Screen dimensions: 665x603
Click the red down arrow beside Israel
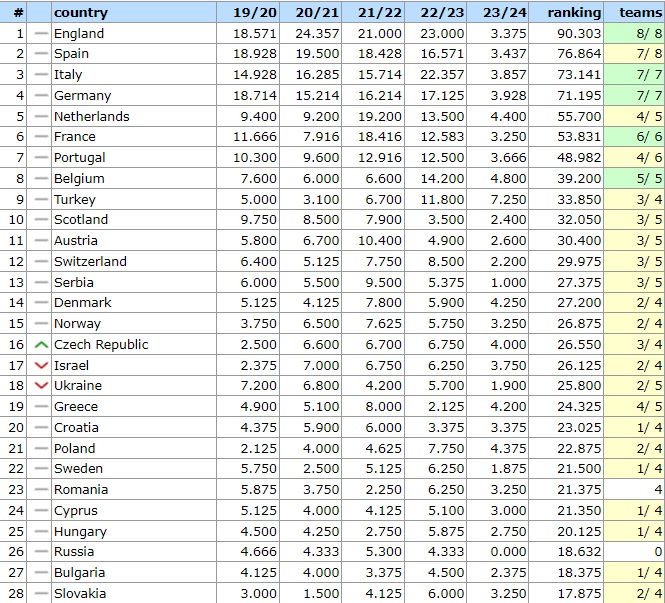coord(41,366)
